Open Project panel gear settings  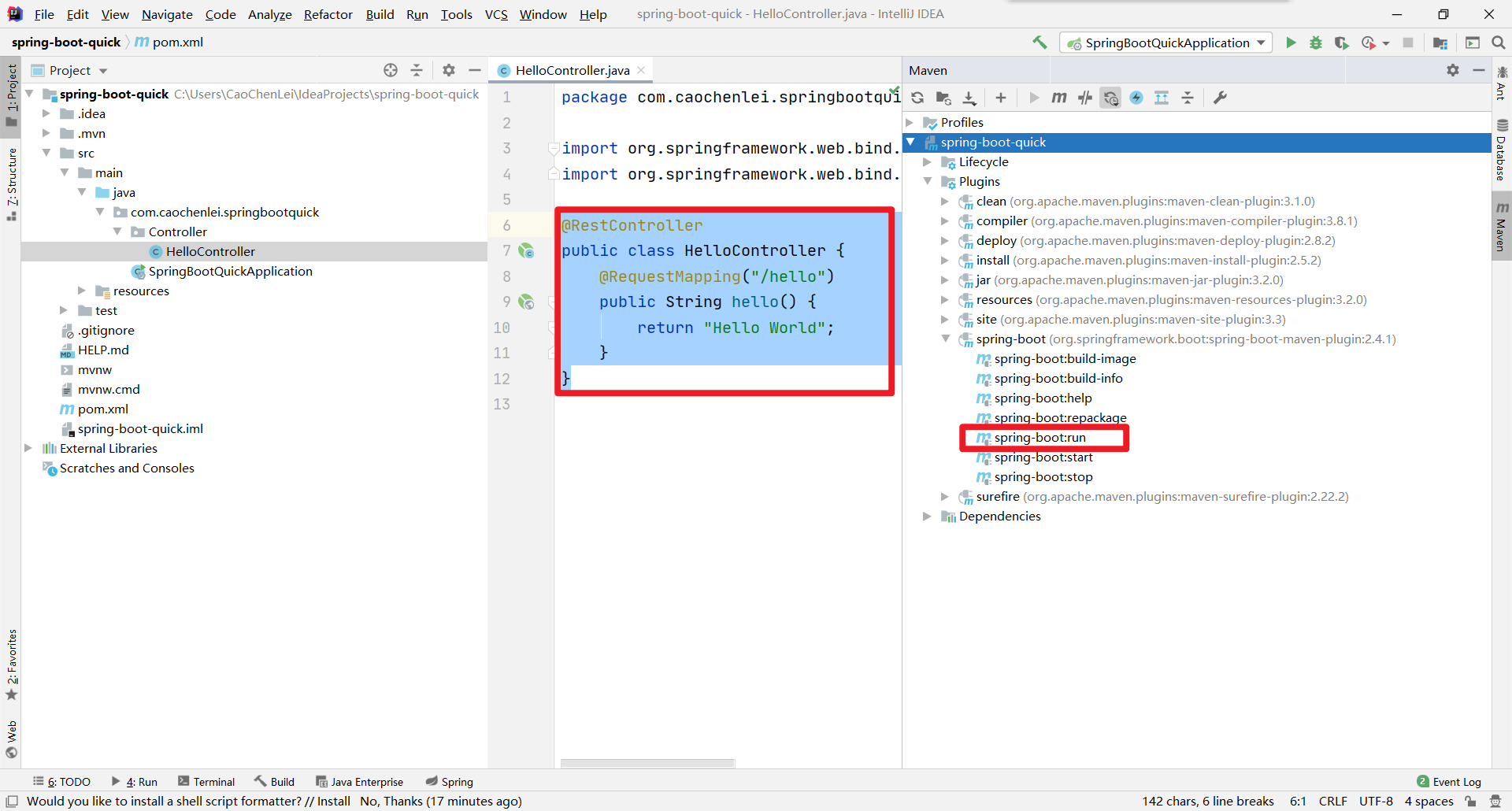point(449,70)
